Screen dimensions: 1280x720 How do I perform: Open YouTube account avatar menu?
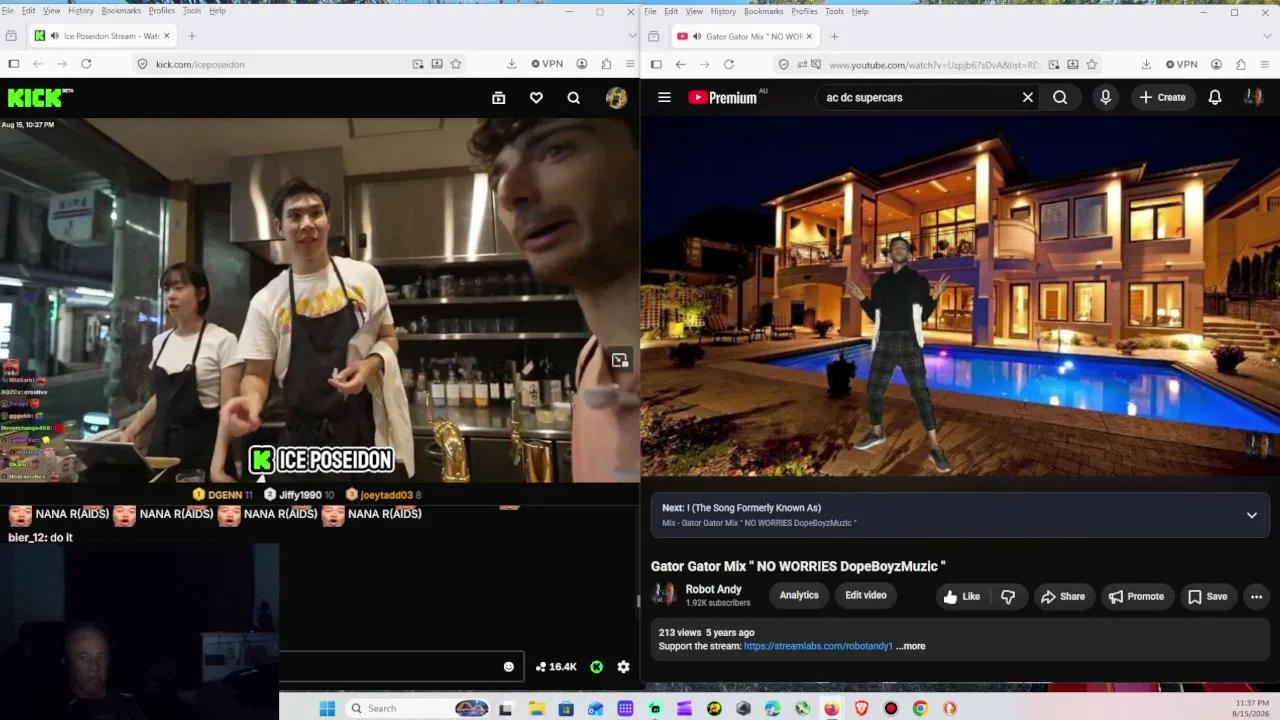coord(1252,97)
